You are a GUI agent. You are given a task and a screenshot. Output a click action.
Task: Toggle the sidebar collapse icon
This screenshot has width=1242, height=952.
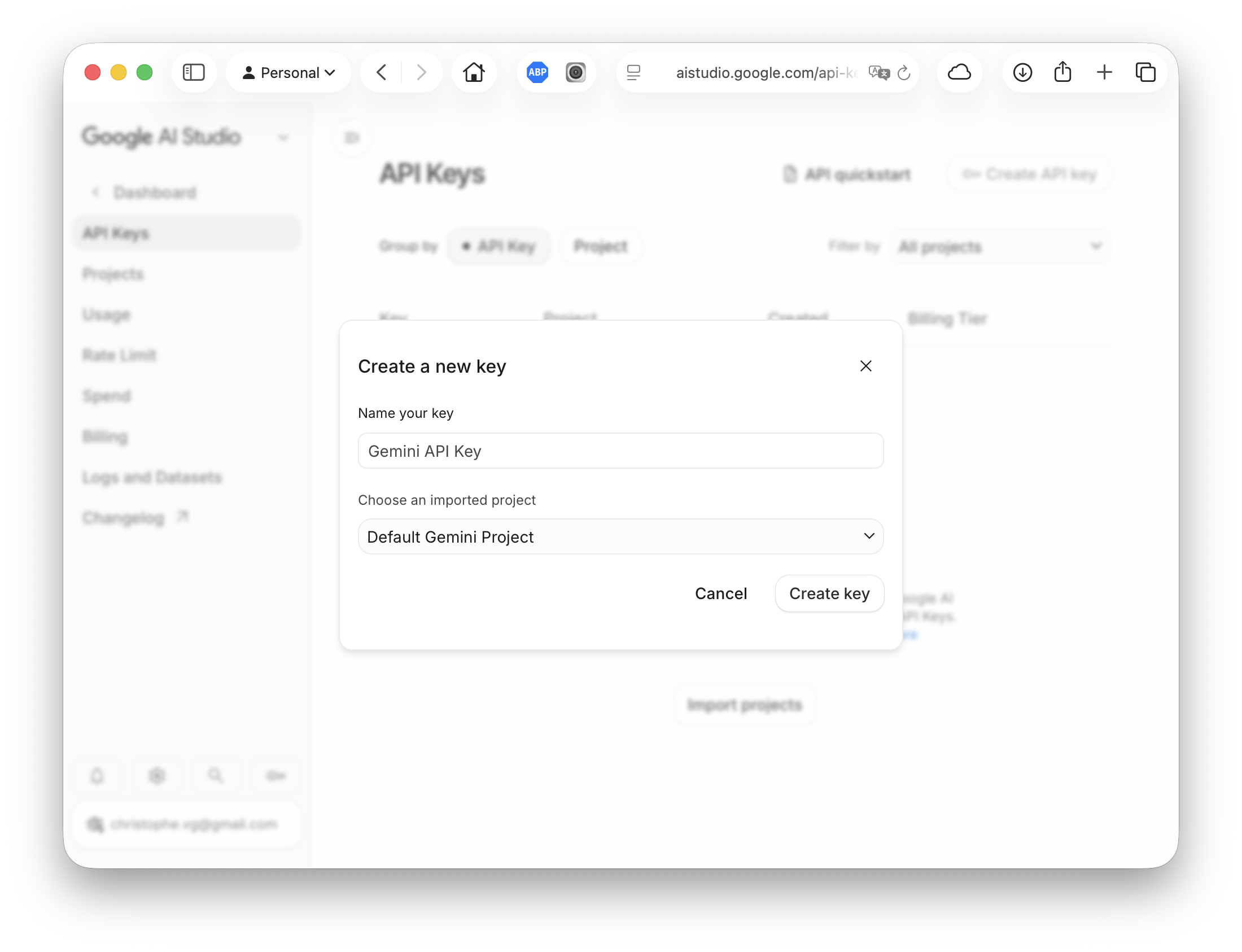click(352, 138)
